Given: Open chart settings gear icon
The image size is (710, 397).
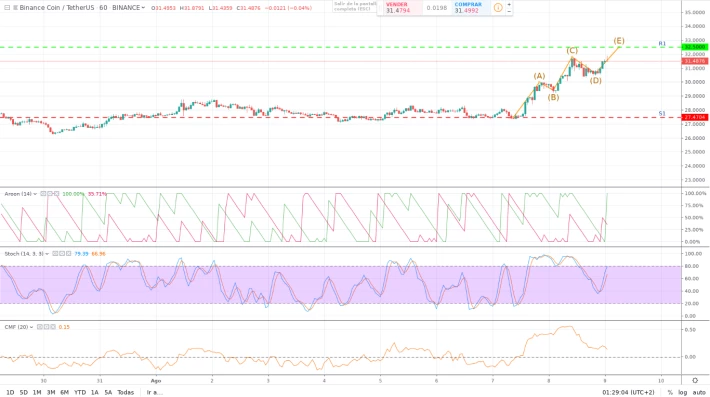Looking at the screenshot, I should click(x=695, y=380).
